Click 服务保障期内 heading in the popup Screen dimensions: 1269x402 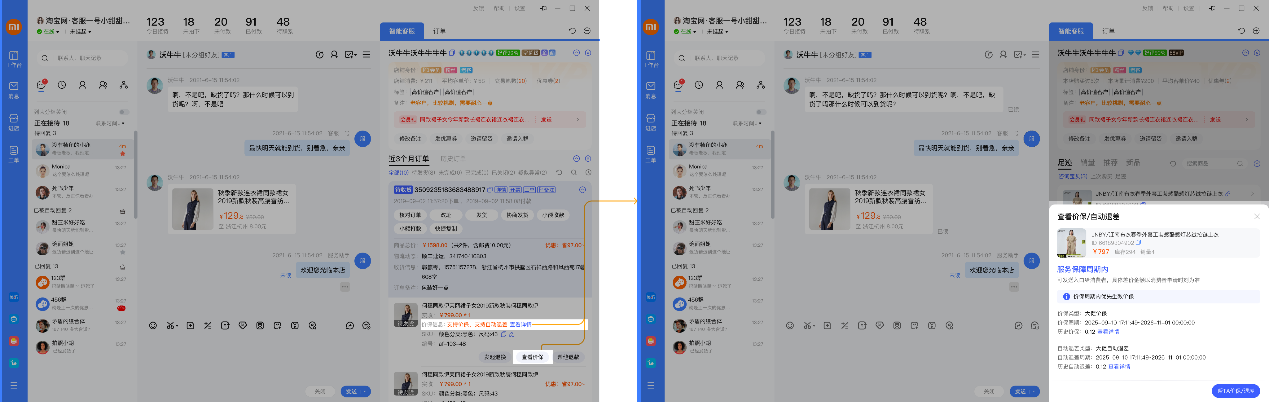tap(1083, 268)
